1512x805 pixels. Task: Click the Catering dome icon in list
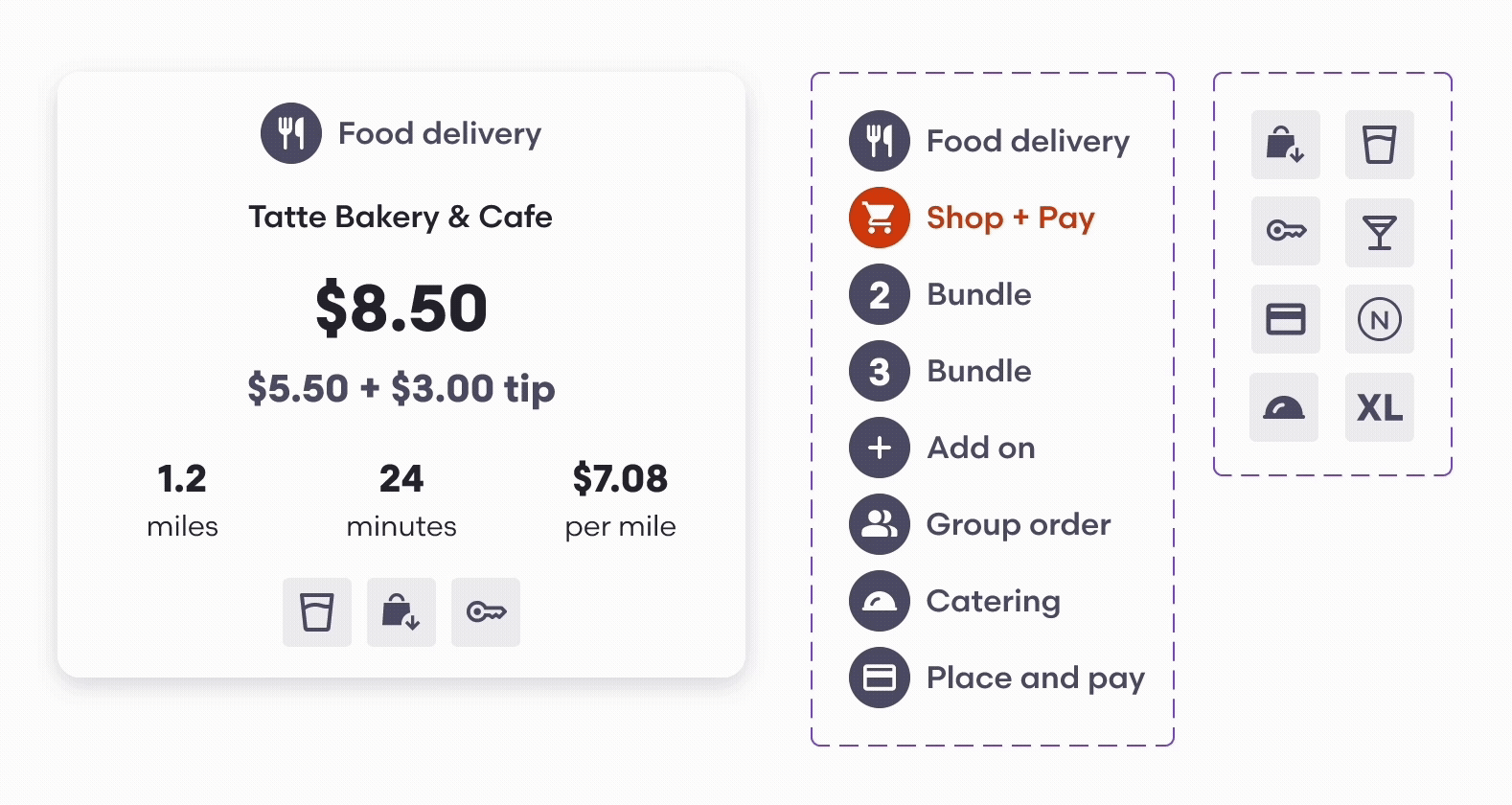(879, 601)
